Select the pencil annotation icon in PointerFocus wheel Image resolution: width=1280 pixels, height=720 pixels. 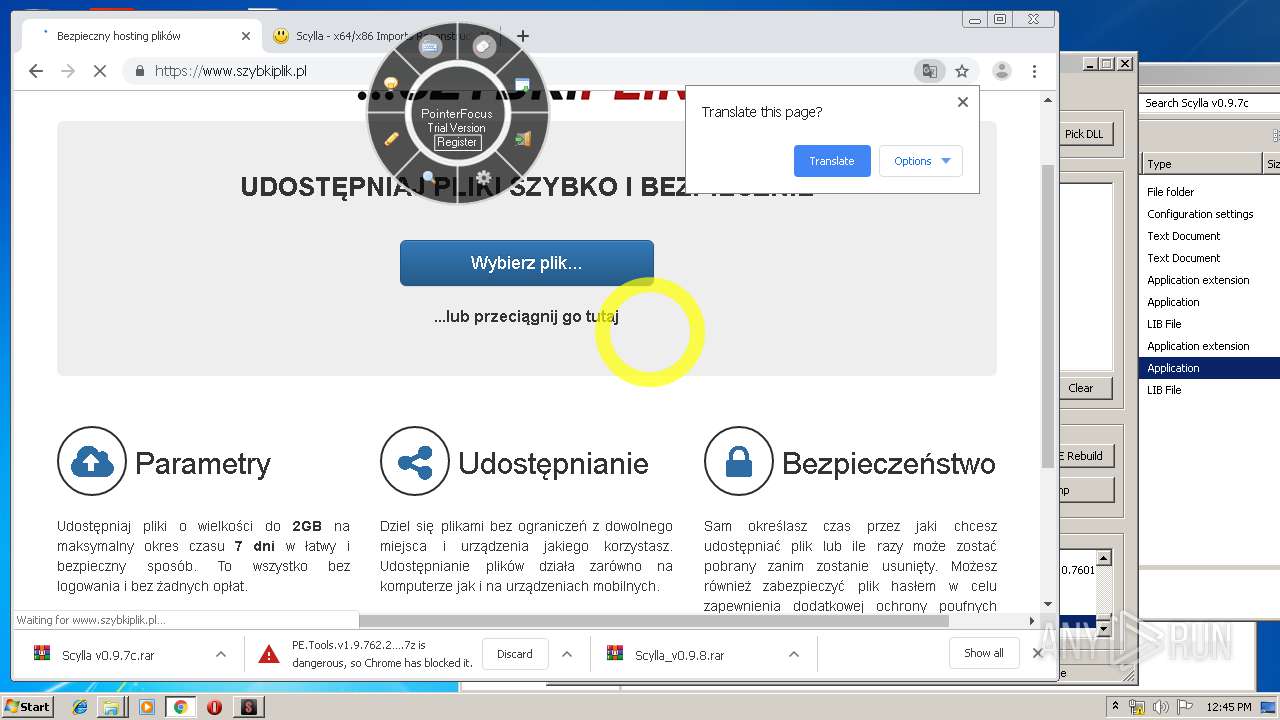tap(392, 139)
